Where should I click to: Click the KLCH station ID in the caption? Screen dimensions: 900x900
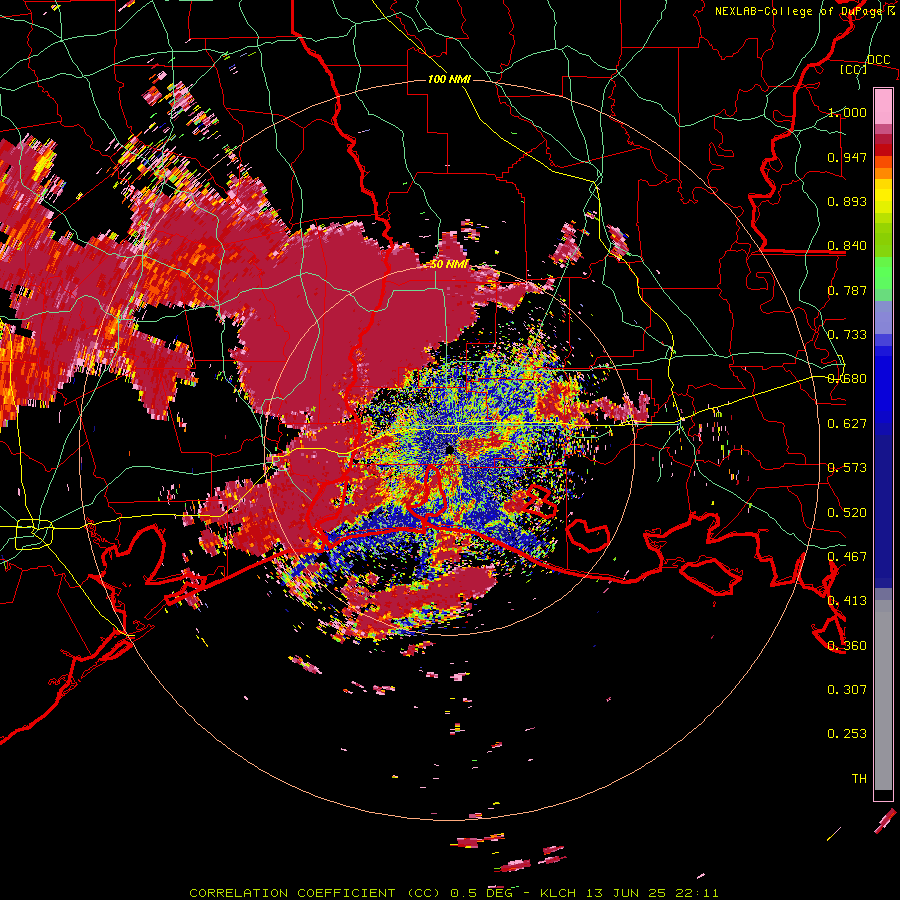(557, 893)
